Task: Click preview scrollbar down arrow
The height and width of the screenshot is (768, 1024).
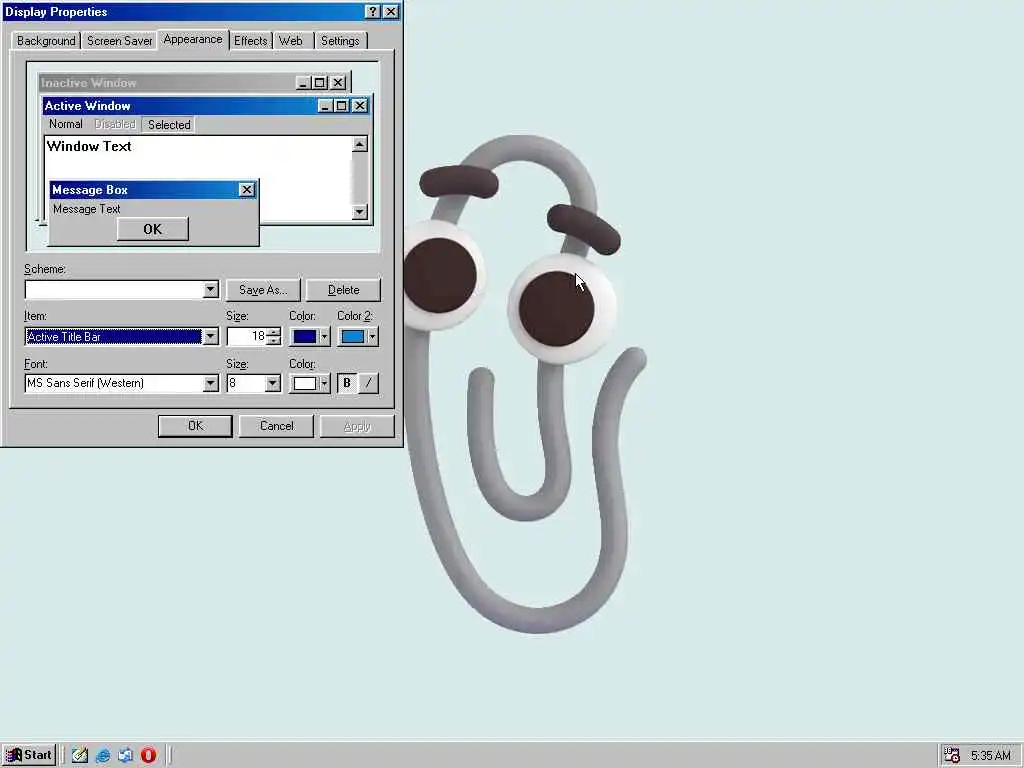Action: pyautogui.click(x=360, y=212)
